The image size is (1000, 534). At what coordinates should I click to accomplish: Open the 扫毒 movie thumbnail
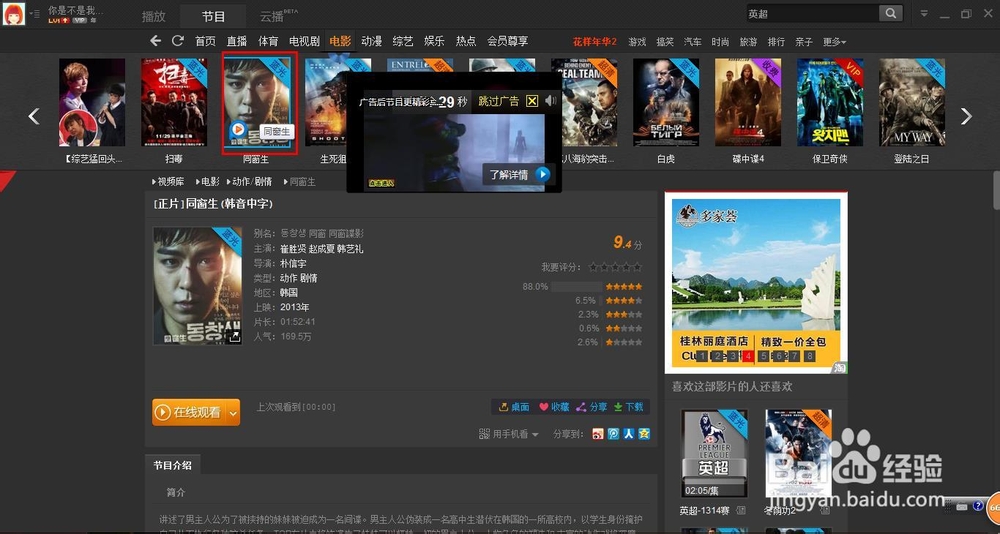point(174,103)
